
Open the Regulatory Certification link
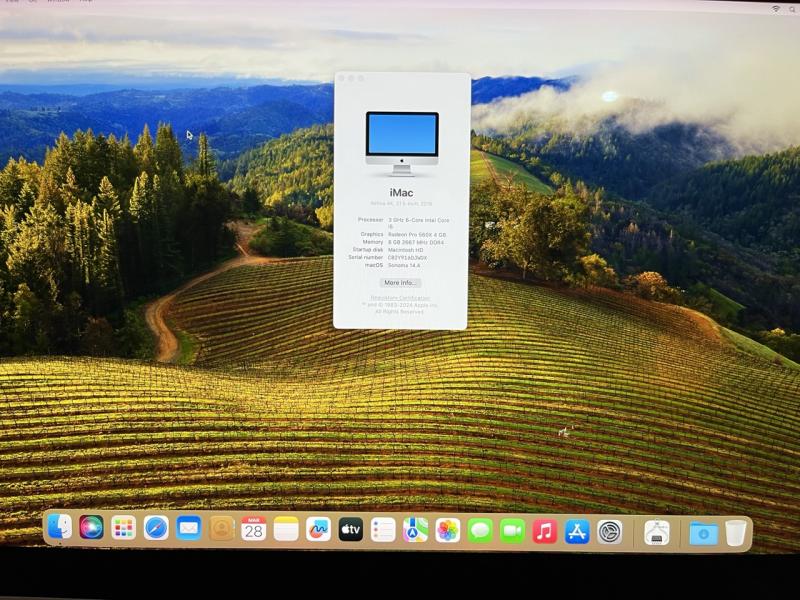(x=400, y=298)
